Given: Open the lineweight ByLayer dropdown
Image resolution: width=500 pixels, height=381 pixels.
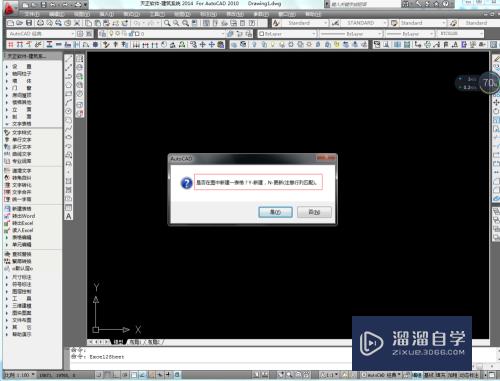Looking at the screenshot, I should (410, 34).
